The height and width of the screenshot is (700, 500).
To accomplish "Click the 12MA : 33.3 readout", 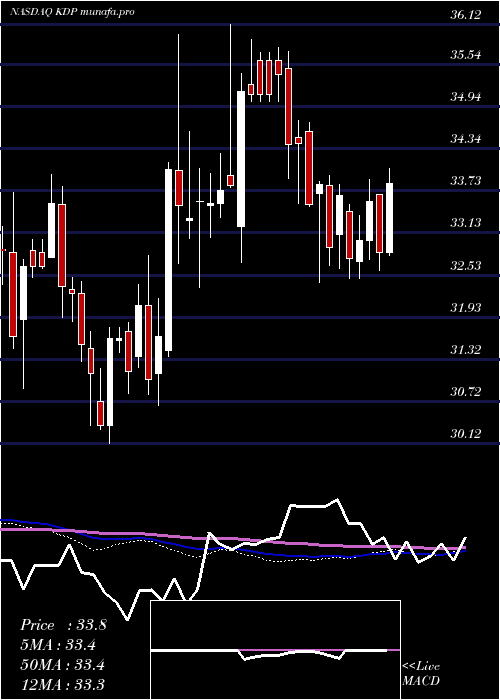I will click(62, 684).
